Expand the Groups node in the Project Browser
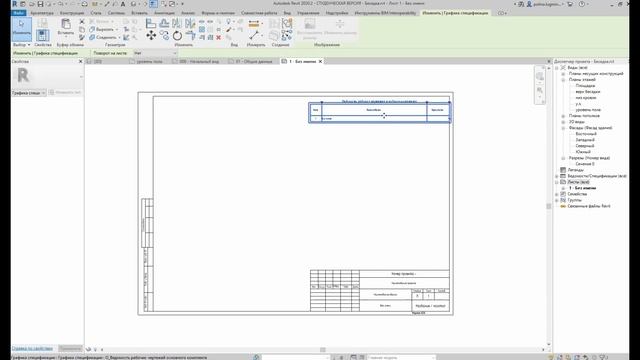 point(557,200)
